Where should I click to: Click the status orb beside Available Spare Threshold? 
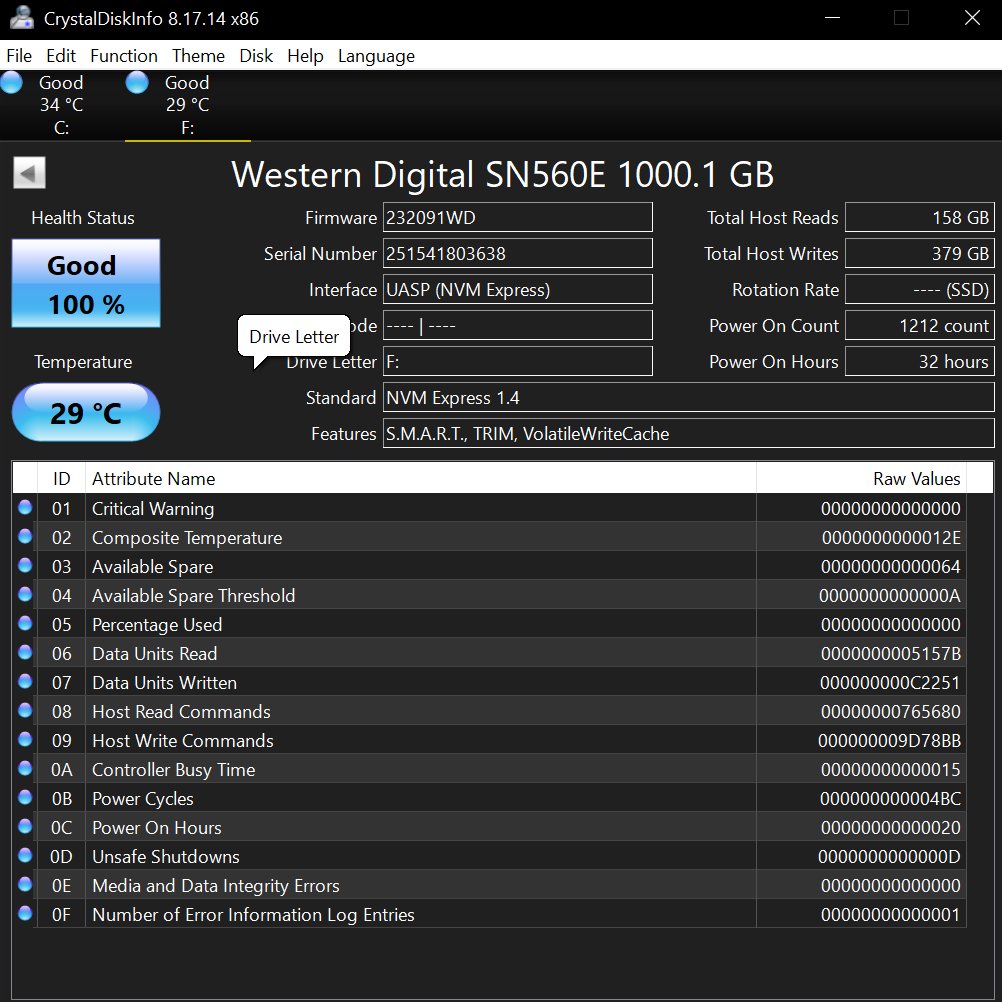coord(25,594)
